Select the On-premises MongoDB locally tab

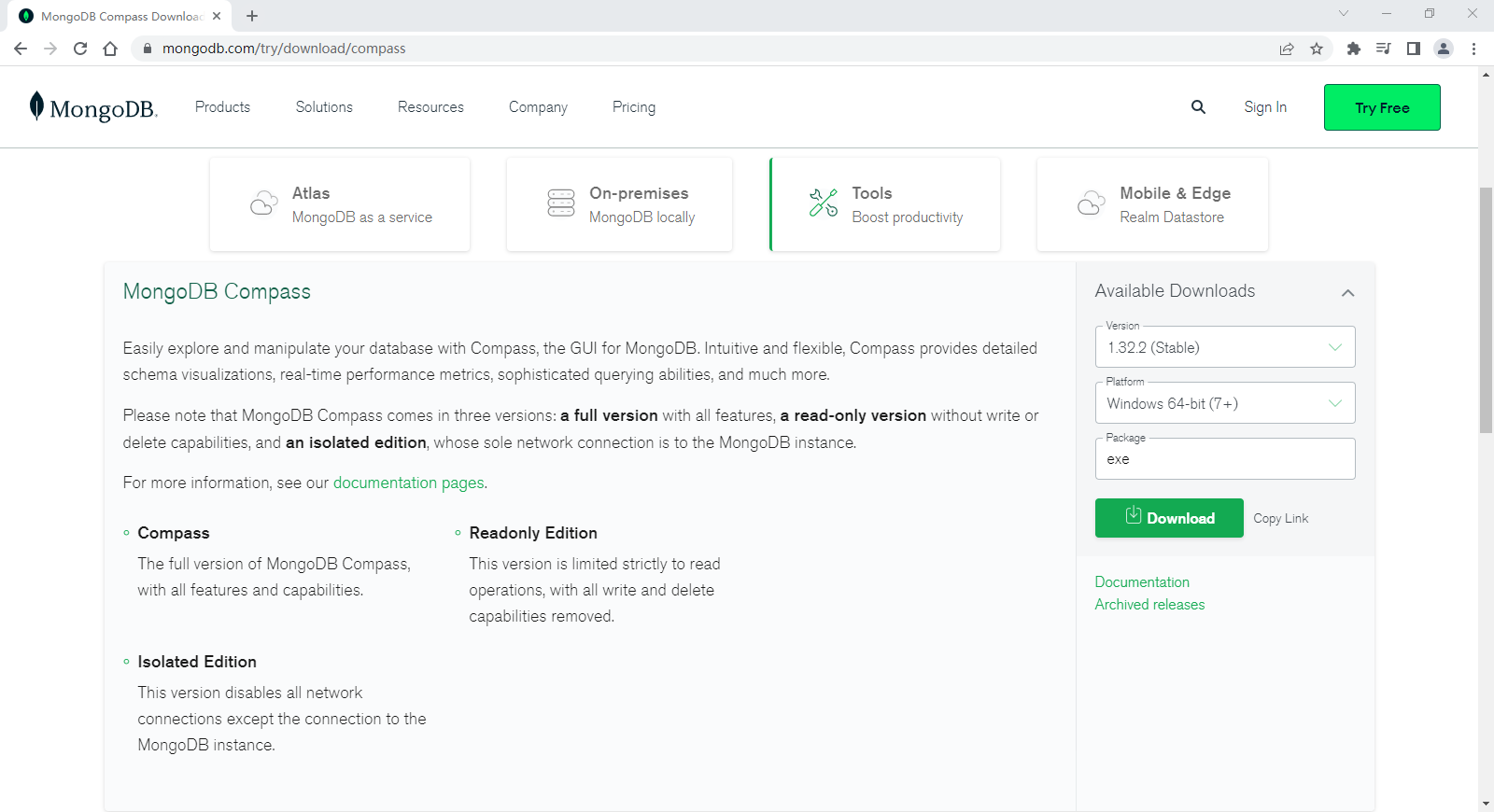(619, 204)
